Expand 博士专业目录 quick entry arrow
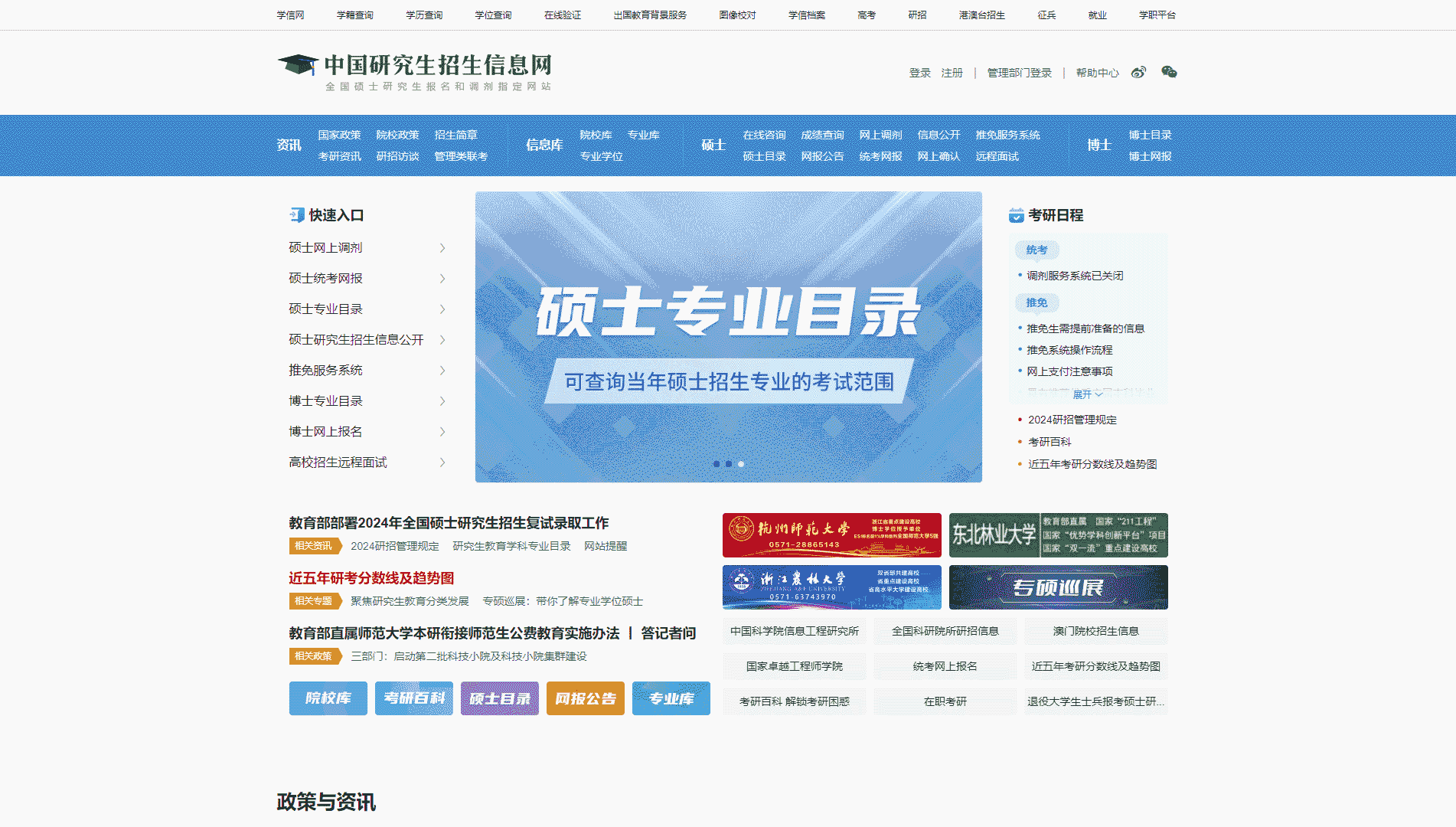Screen dimensions: 1456x827 pos(442,401)
